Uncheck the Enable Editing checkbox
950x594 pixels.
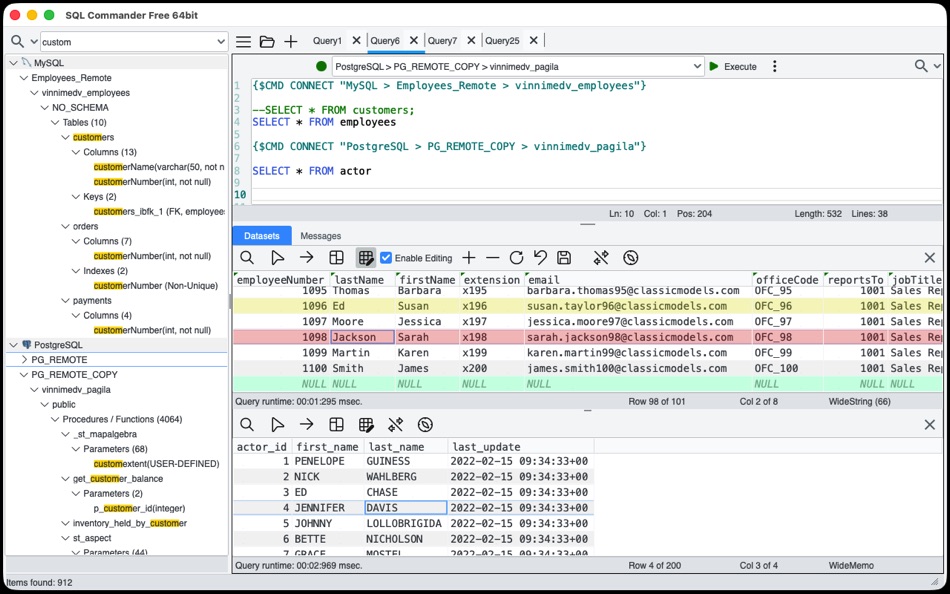386,258
